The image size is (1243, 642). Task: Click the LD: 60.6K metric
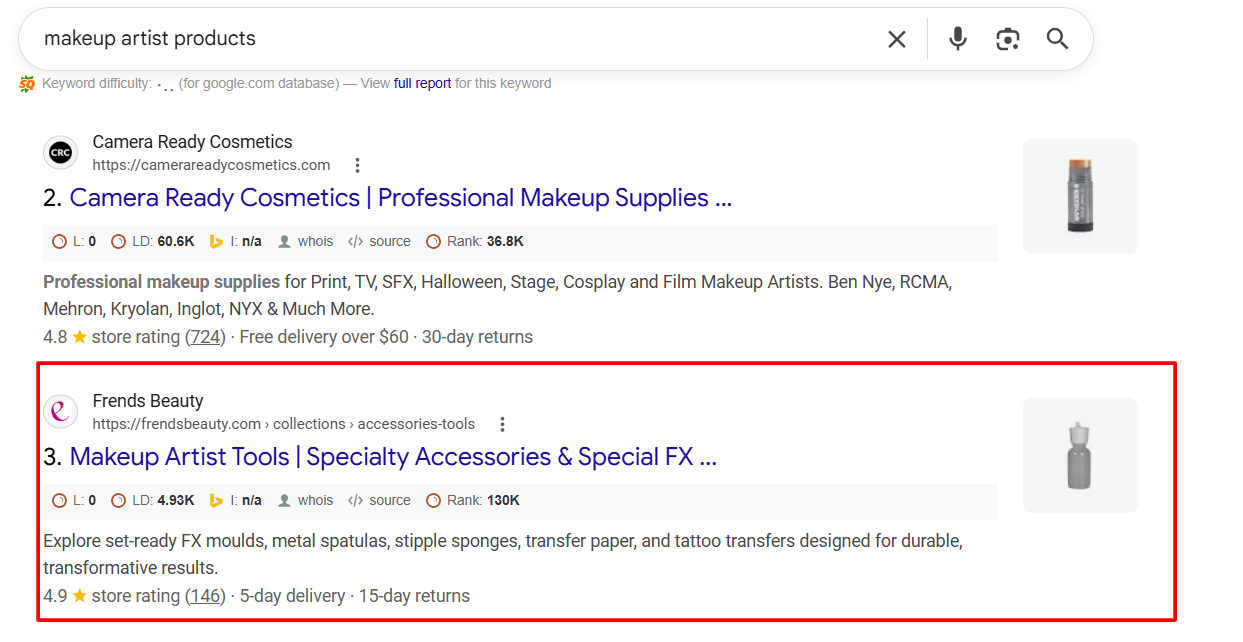coord(152,241)
